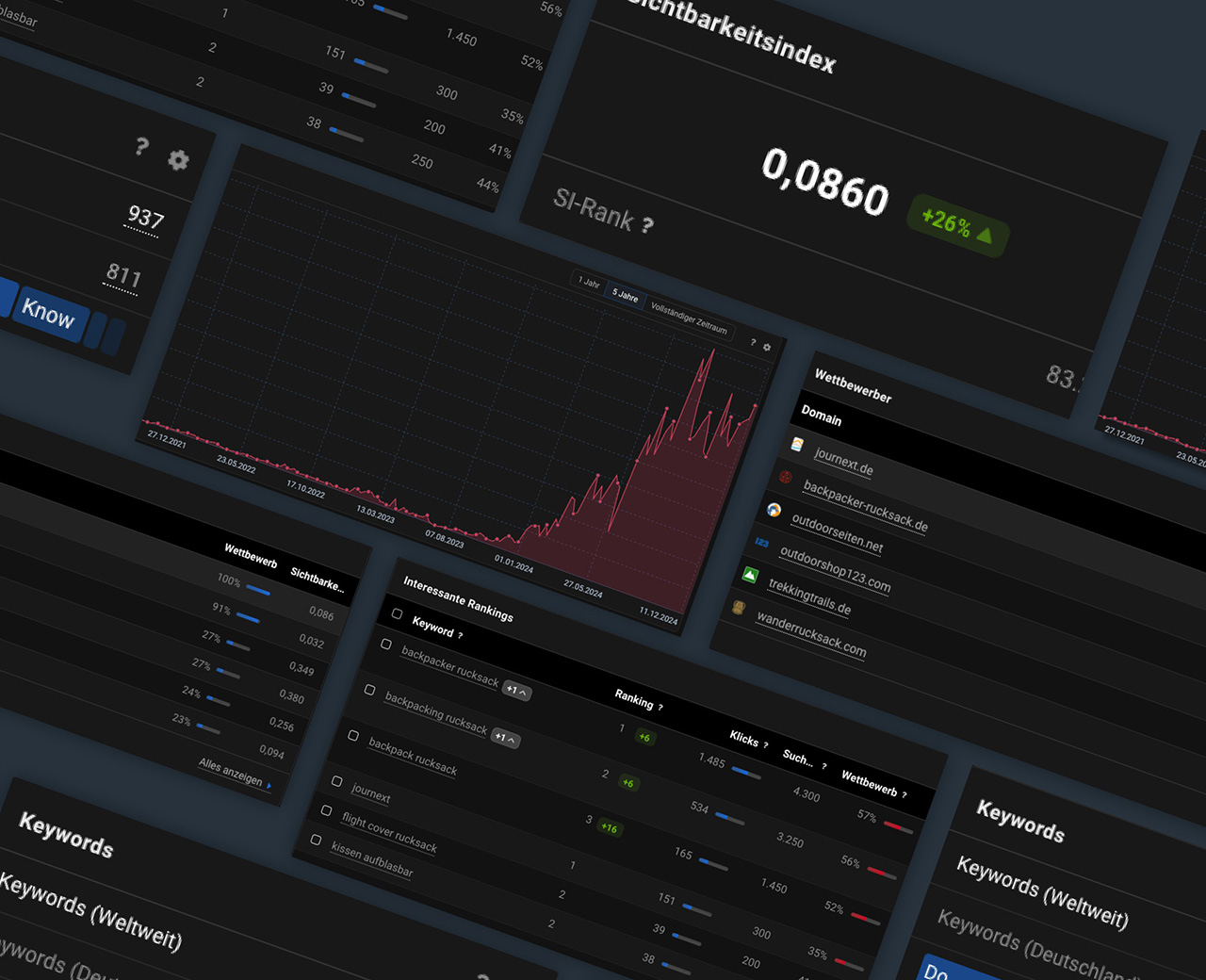The width and height of the screenshot is (1206, 980).
Task: Click the highest peak point on the chart
Action: coord(713,351)
